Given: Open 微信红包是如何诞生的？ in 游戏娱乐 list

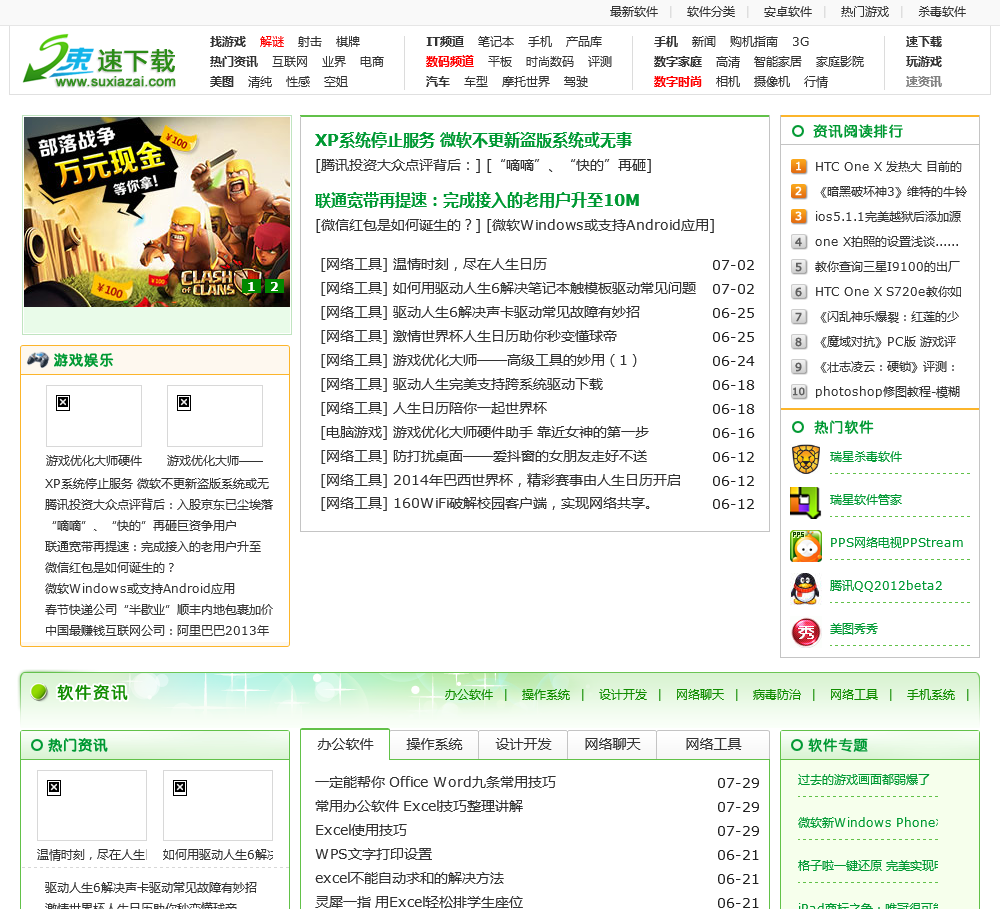Looking at the screenshot, I should coord(110,568).
